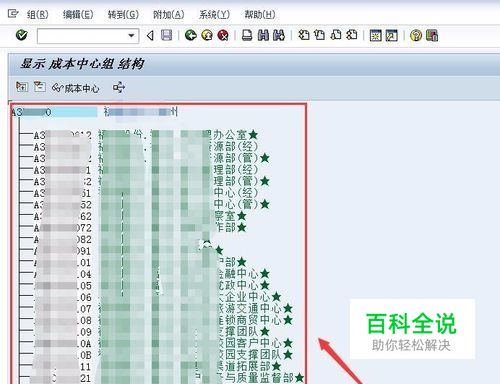Select tree row ending 理部(管)
Screen dimensions: 500x384
pyautogui.click(x=152, y=181)
